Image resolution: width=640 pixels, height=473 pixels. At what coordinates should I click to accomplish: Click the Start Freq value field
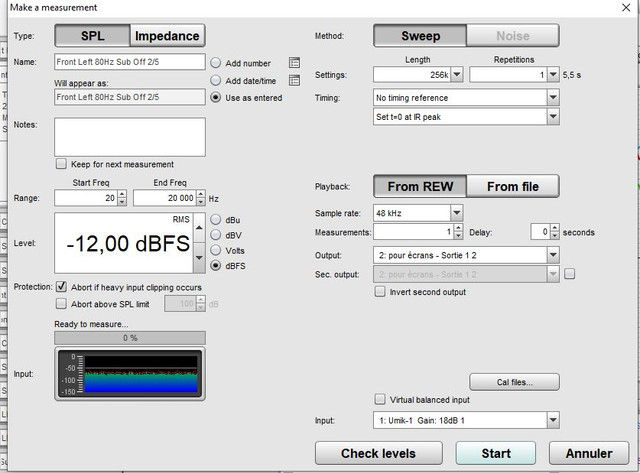[86, 198]
